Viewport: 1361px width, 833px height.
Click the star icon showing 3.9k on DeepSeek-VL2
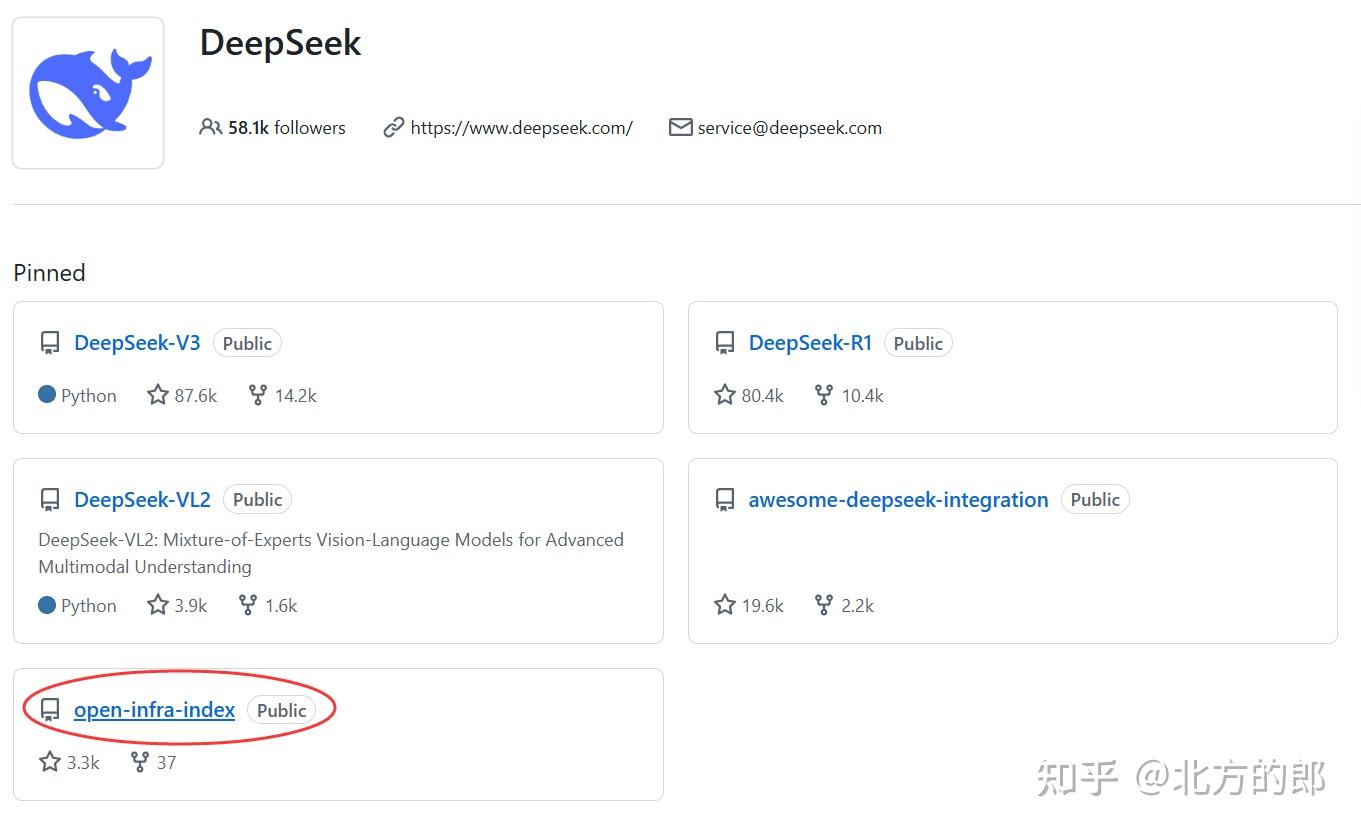(157, 604)
